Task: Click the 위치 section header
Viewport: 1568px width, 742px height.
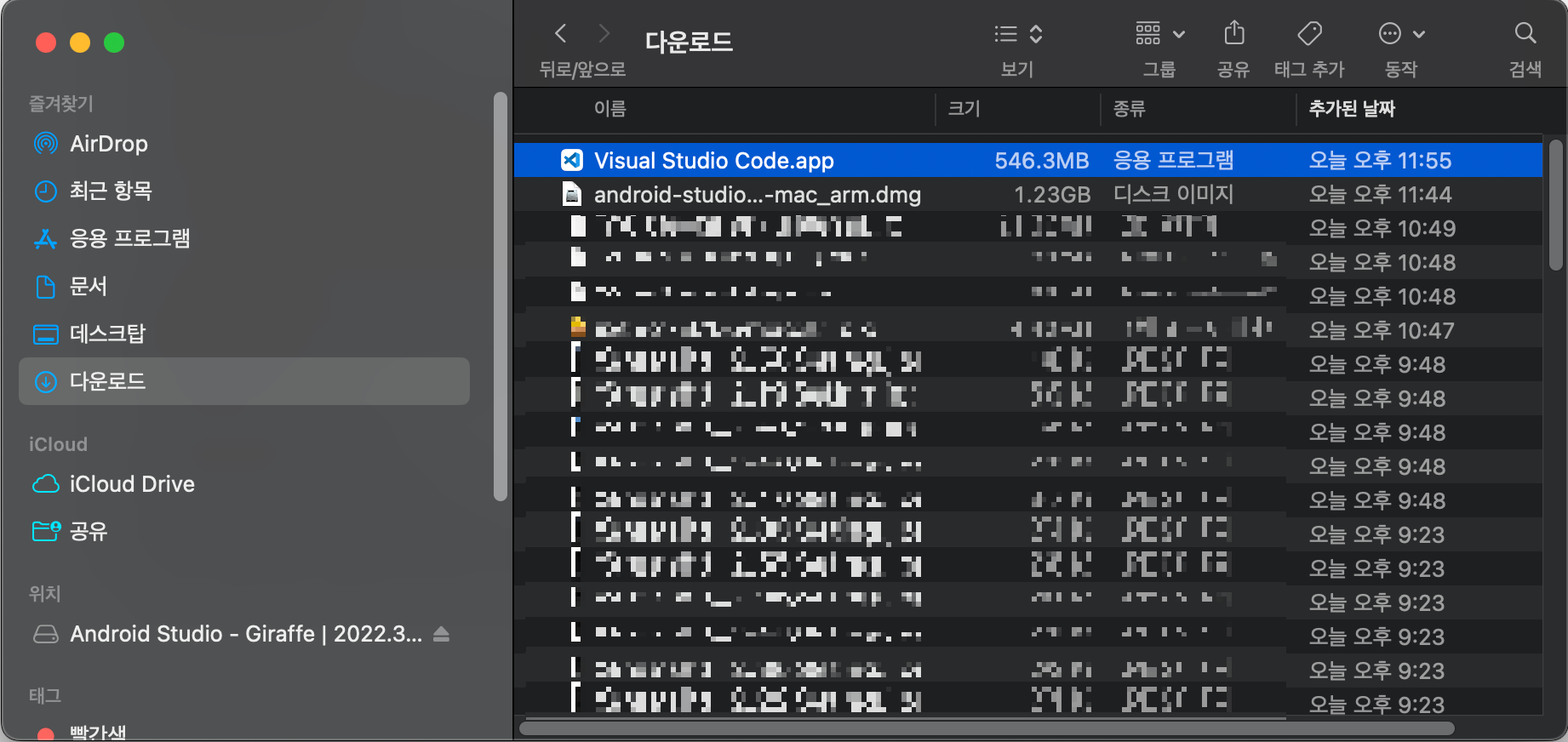Action: [x=45, y=594]
